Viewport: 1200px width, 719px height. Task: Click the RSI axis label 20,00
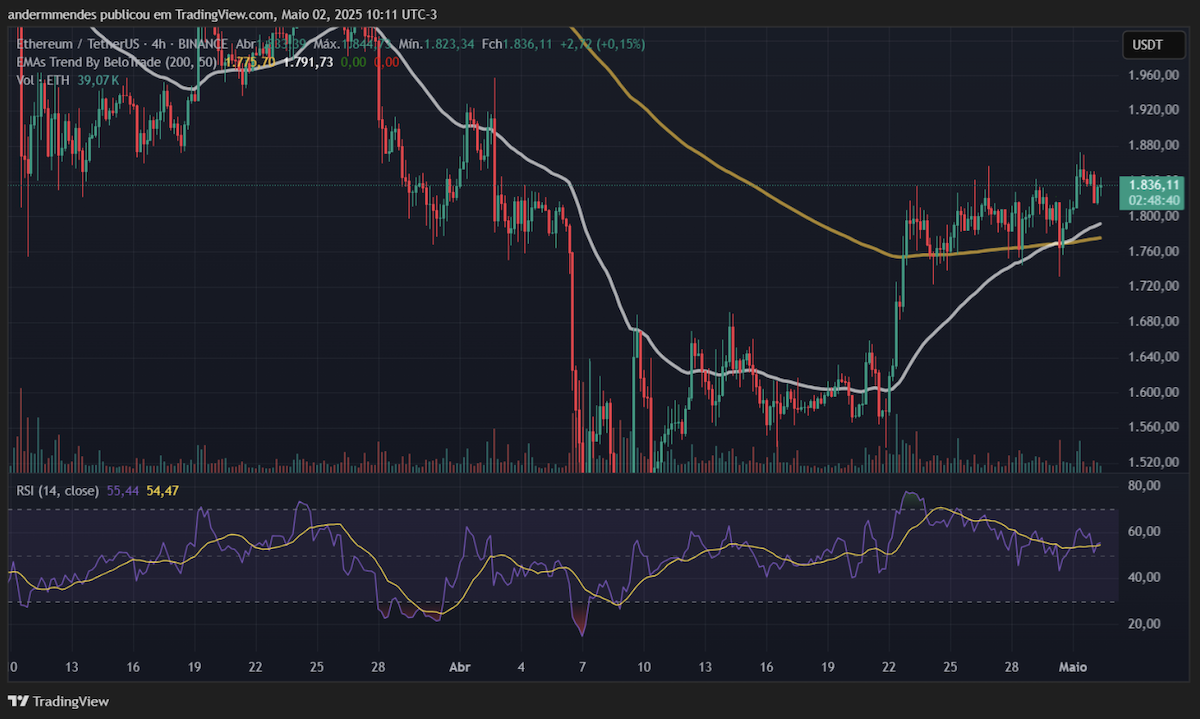[1143, 623]
